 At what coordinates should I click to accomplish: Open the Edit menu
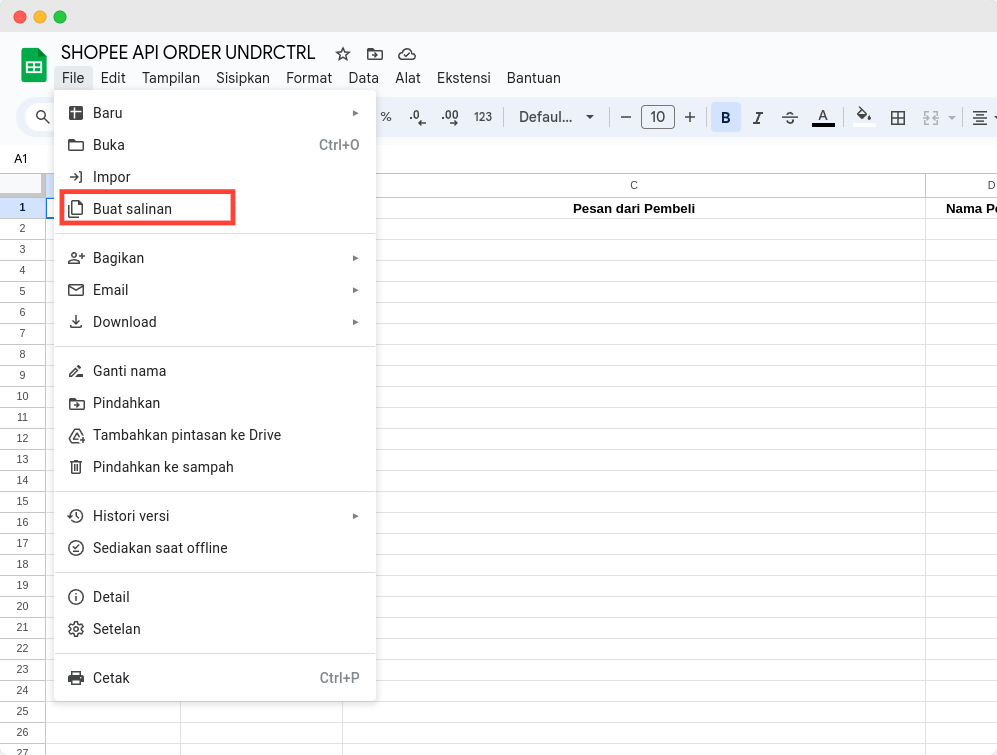113,78
